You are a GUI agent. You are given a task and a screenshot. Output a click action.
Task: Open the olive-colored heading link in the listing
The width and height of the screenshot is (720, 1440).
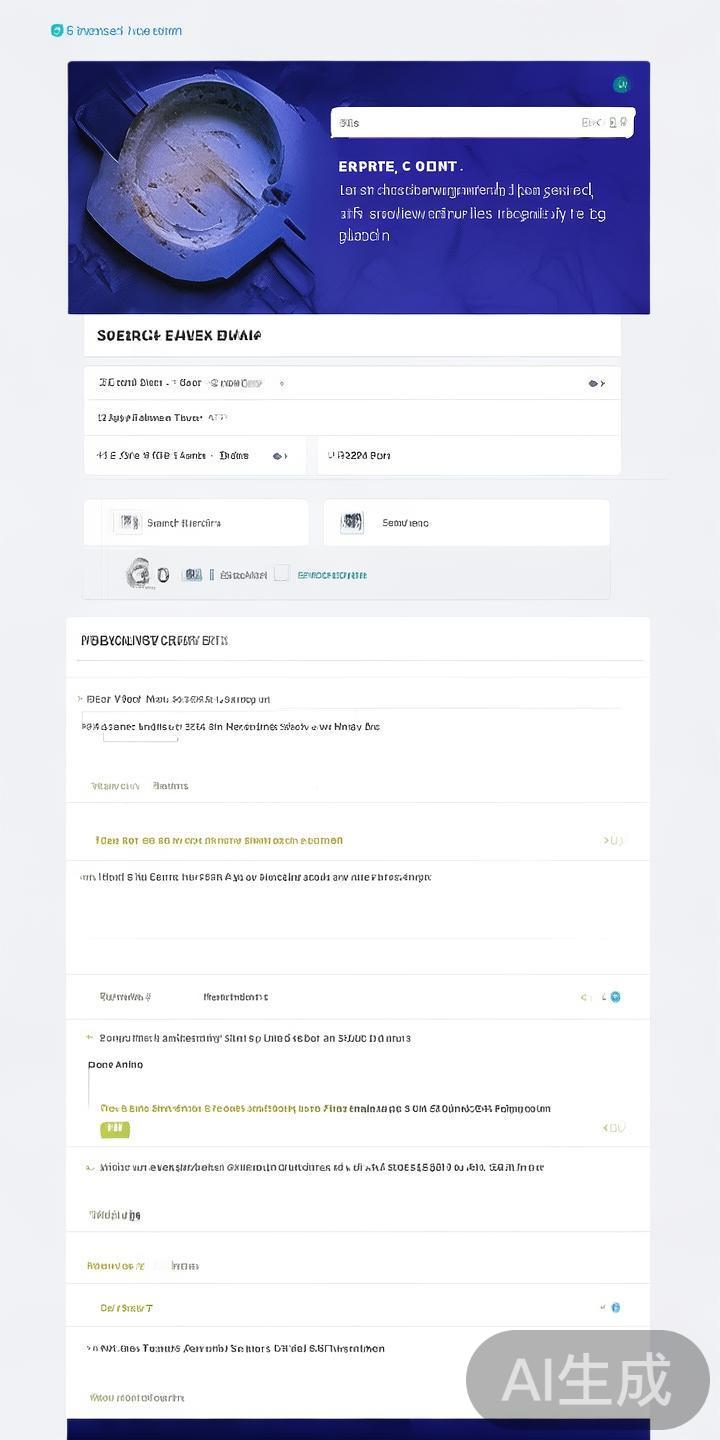coord(219,841)
